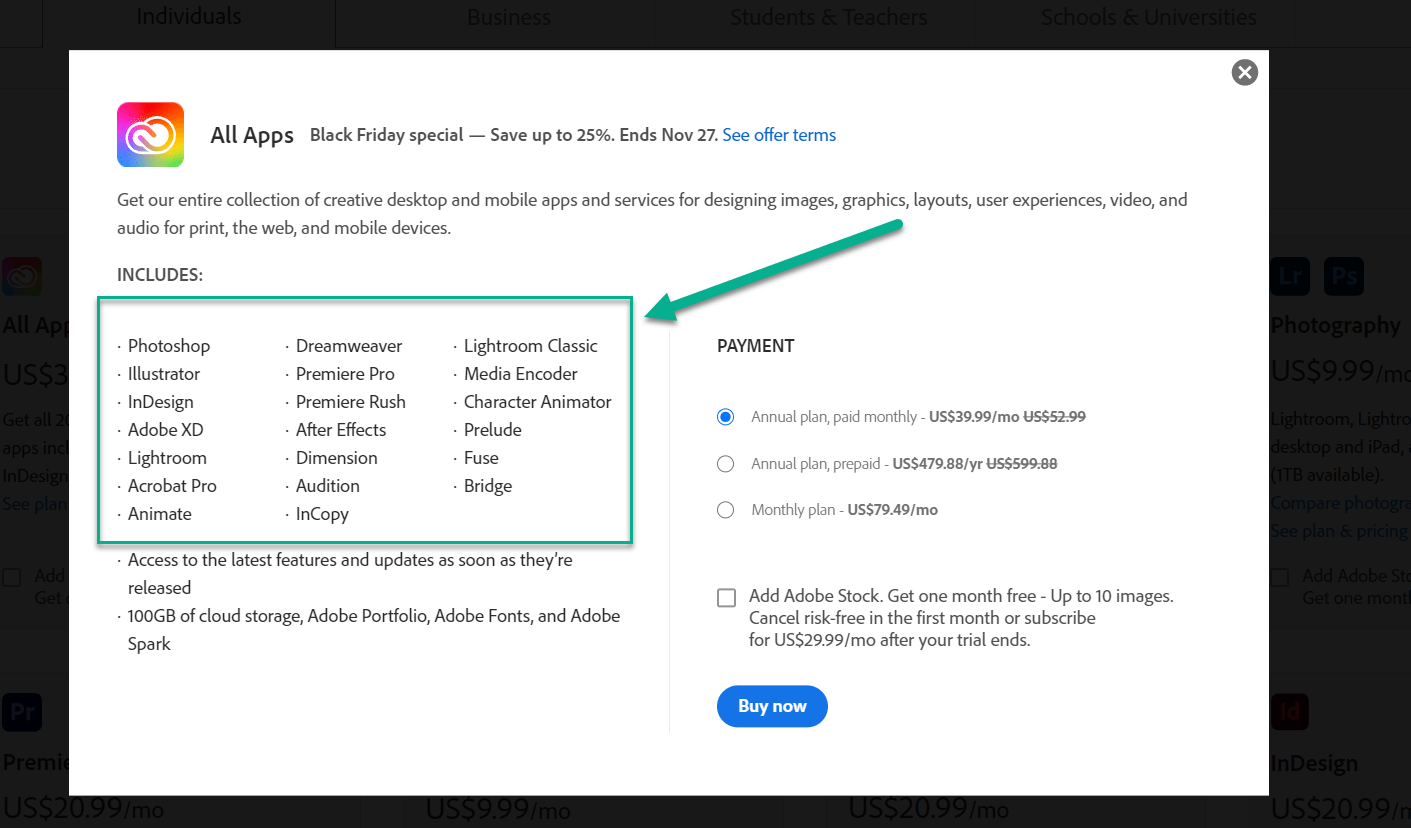This screenshot has height=828, width=1411.
Task: Close the All Apps dialog
Action: [1244, 72]
